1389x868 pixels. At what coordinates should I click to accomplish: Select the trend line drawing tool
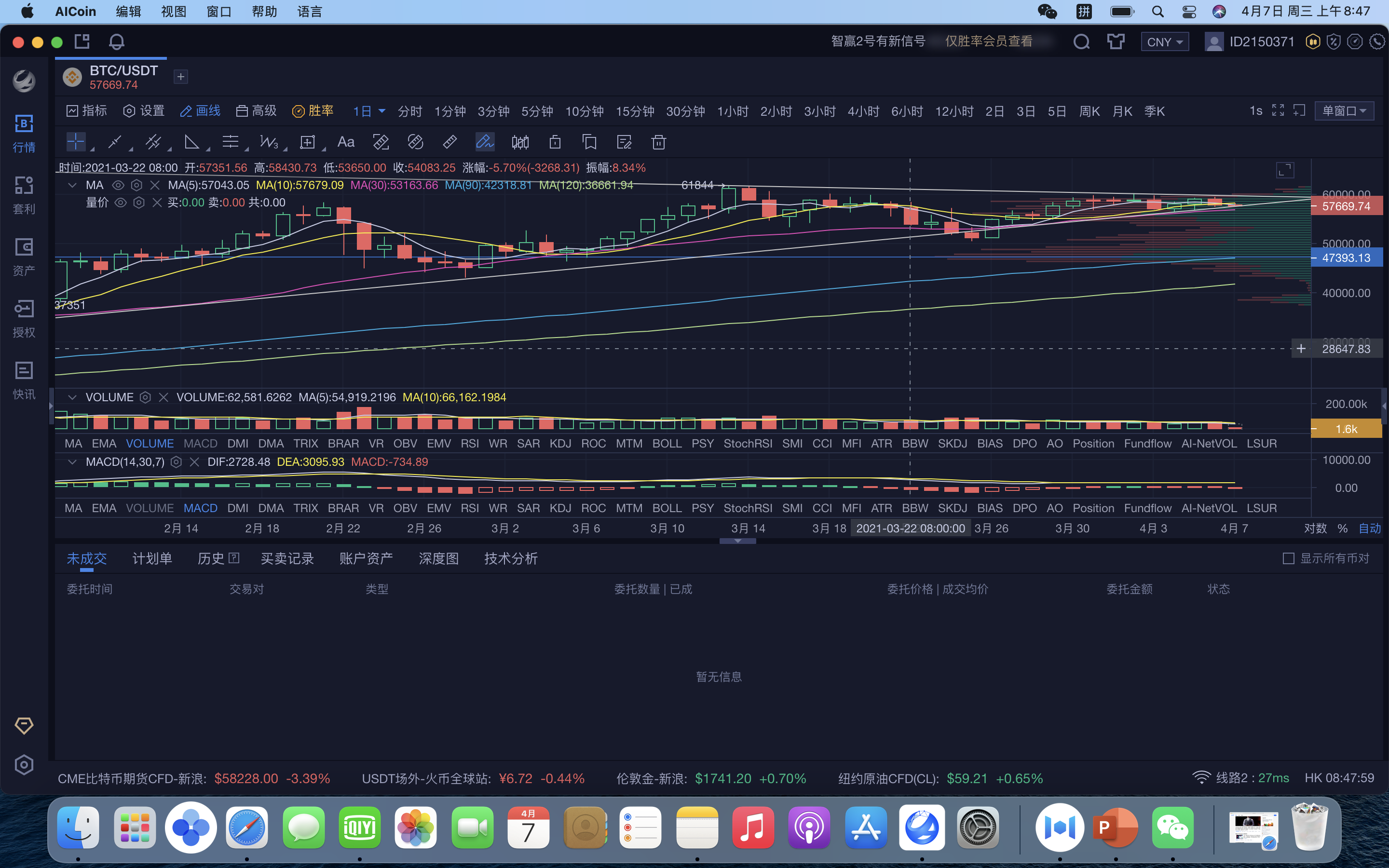115,142
